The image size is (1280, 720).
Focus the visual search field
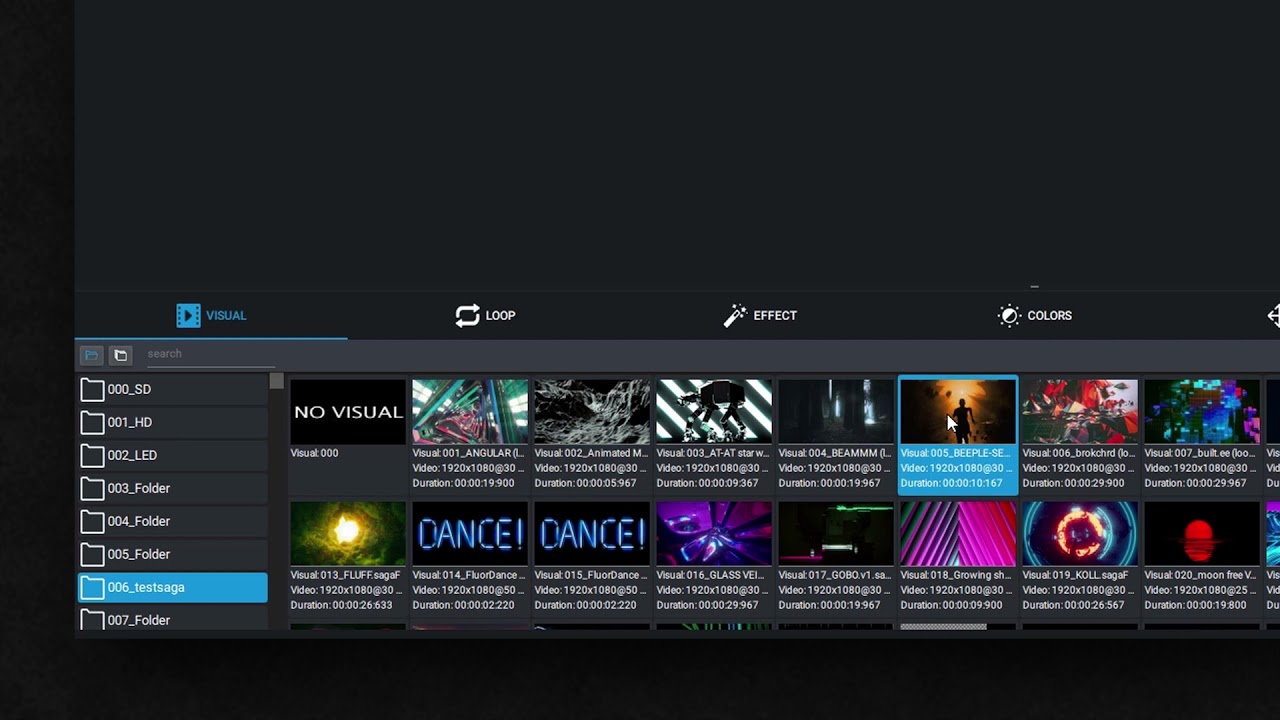210,354
